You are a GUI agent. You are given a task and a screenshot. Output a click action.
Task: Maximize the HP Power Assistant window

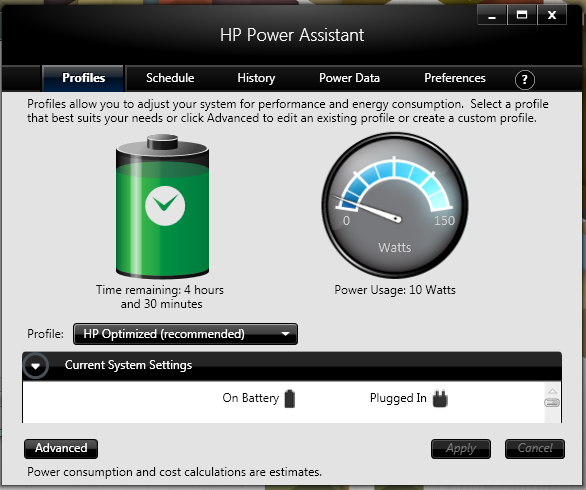(x=522, y=15)
